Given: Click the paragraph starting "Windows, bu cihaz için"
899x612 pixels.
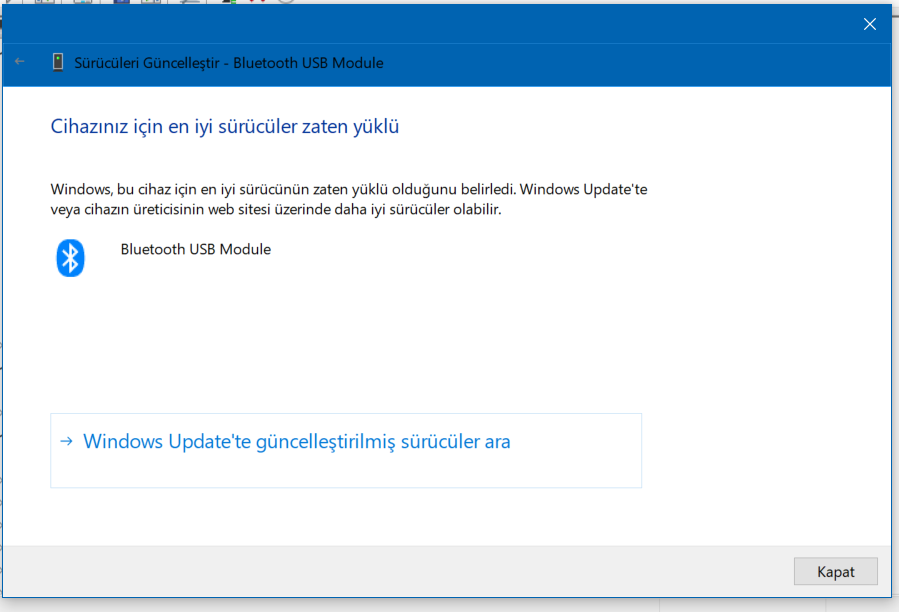Looking at the screenshot, I should (349, 199).
